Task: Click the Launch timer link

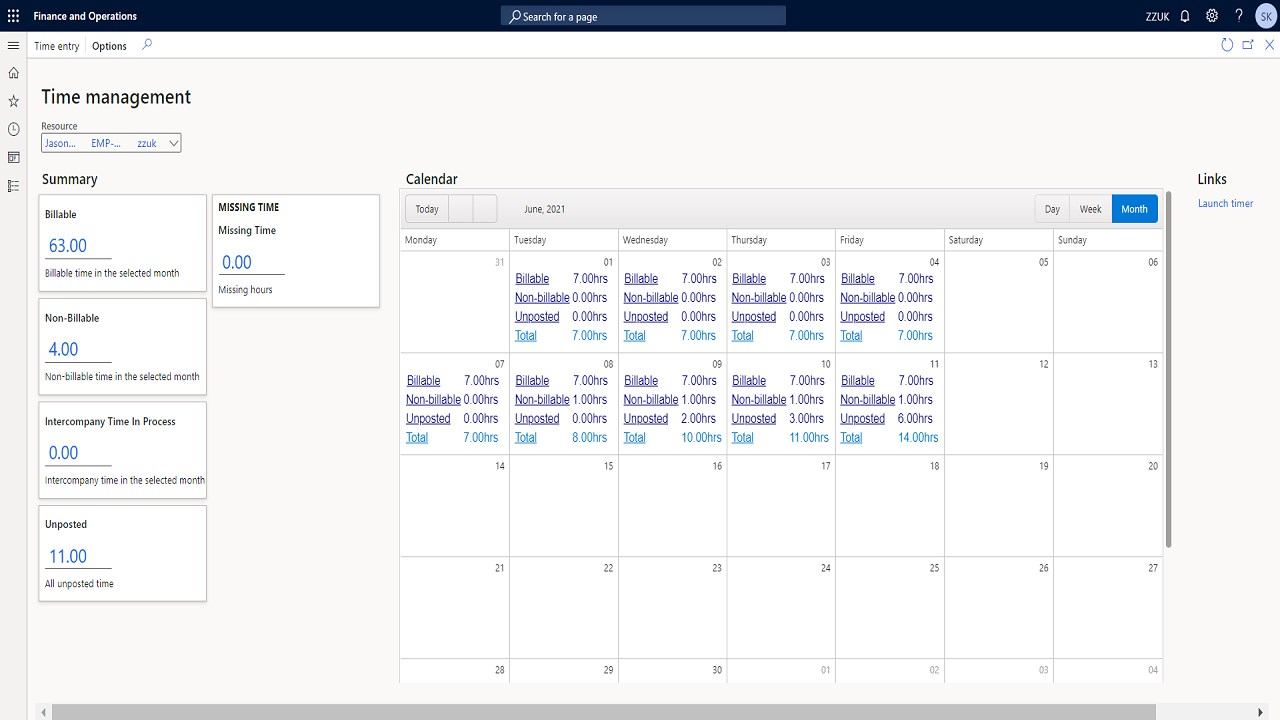Action: (x=1226, y=204)
